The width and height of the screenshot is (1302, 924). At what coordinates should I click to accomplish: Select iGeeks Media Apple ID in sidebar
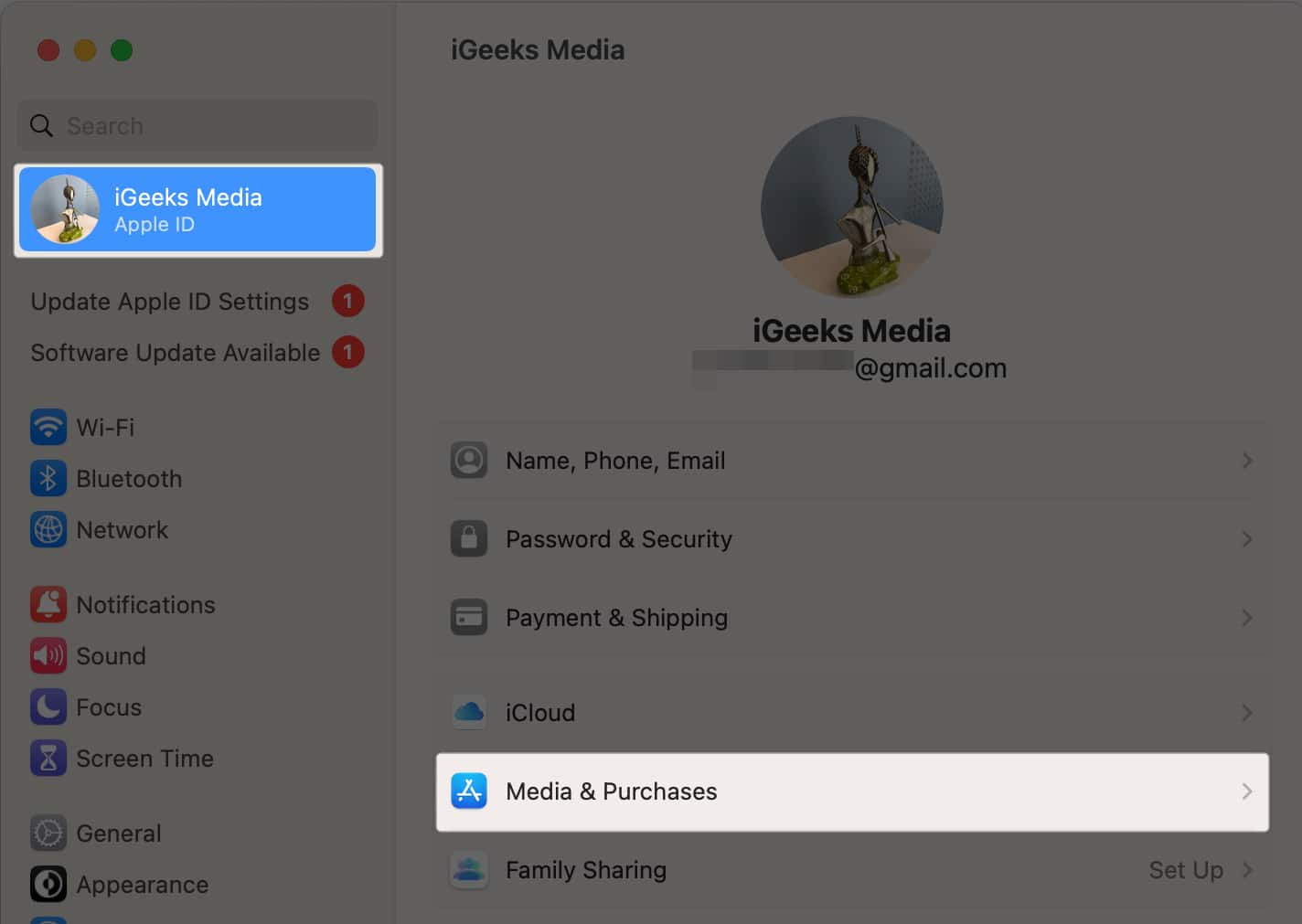click(197, 209)
